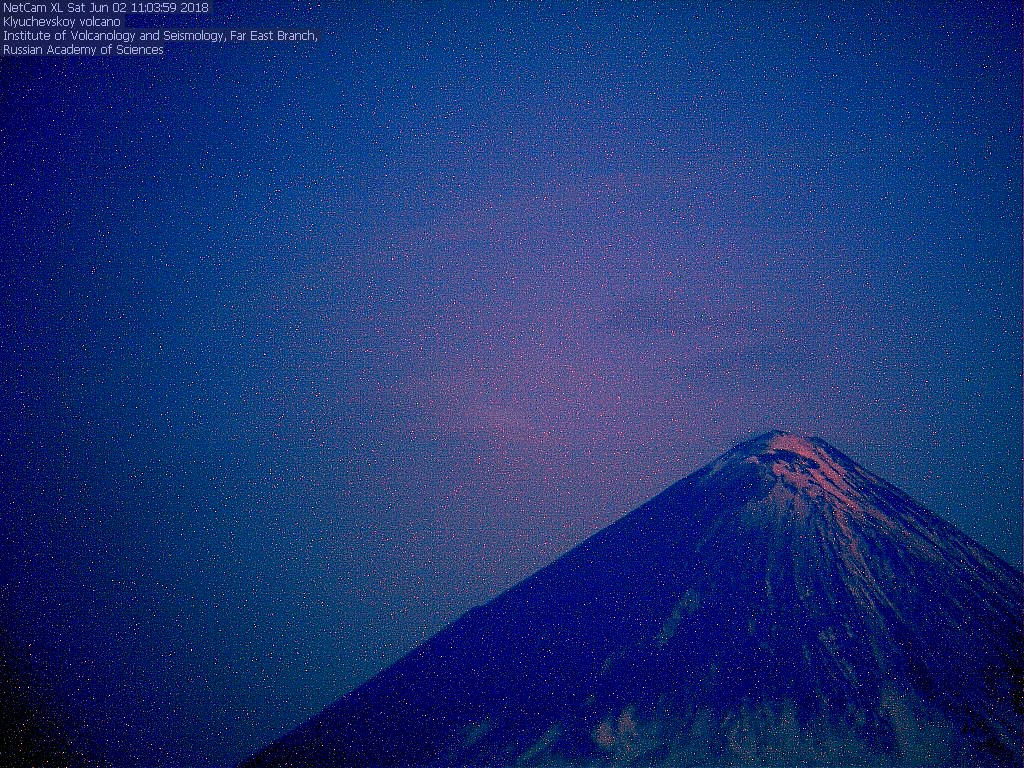Image resolution: width=1024 pixels, height=768 pixels.
Task: Click the 'Klyuchevskoy volcano' caption text
Action: point(62,22)
